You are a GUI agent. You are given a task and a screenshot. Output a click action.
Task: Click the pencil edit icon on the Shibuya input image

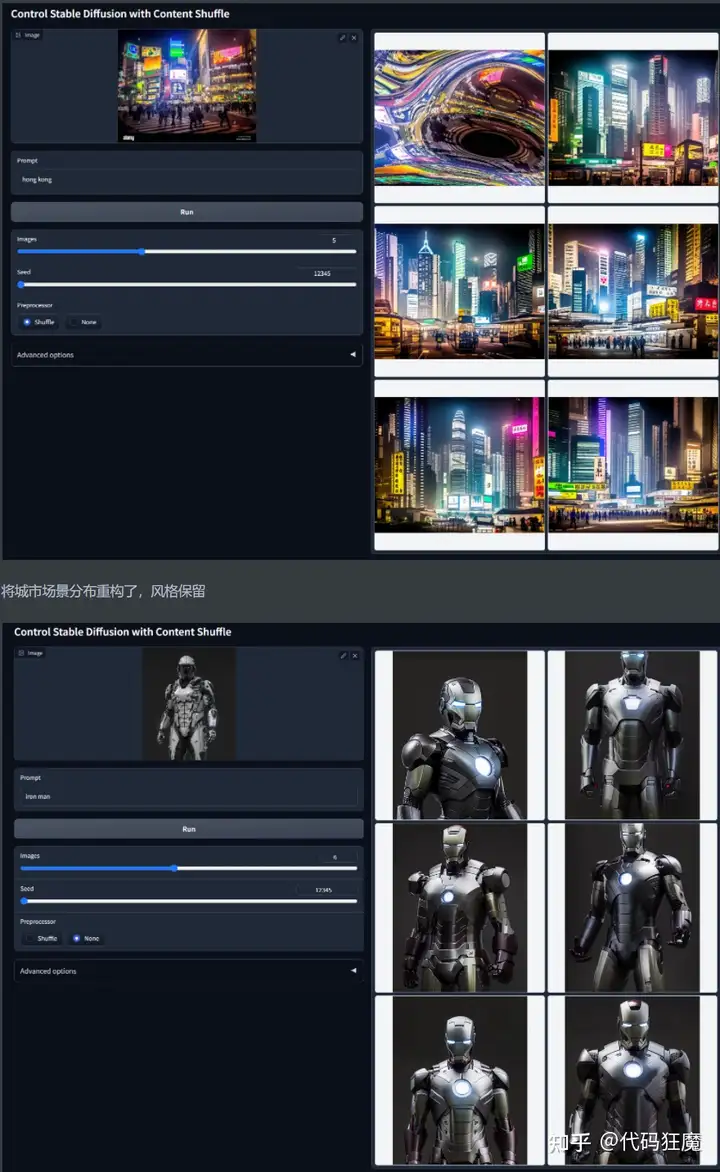tap(342, 37)
